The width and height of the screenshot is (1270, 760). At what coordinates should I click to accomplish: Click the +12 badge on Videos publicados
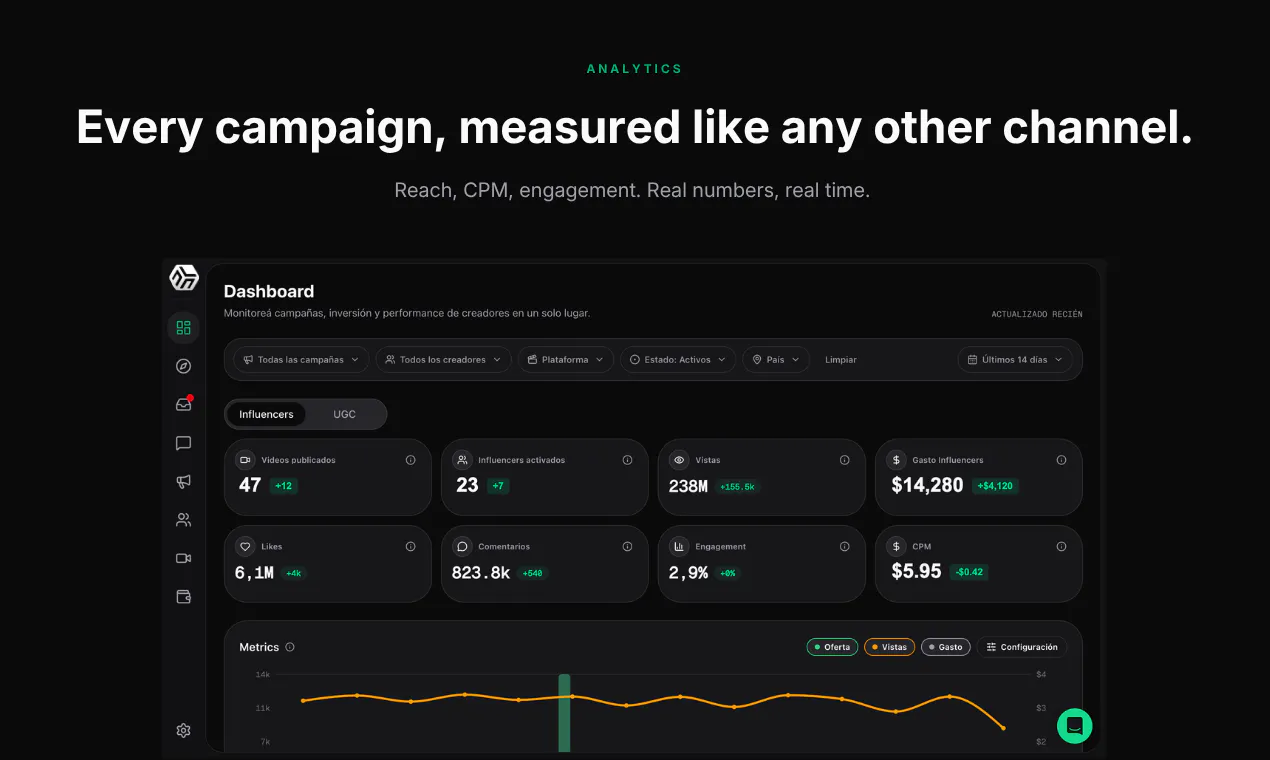pyautogui.click(x=284, y=486)
